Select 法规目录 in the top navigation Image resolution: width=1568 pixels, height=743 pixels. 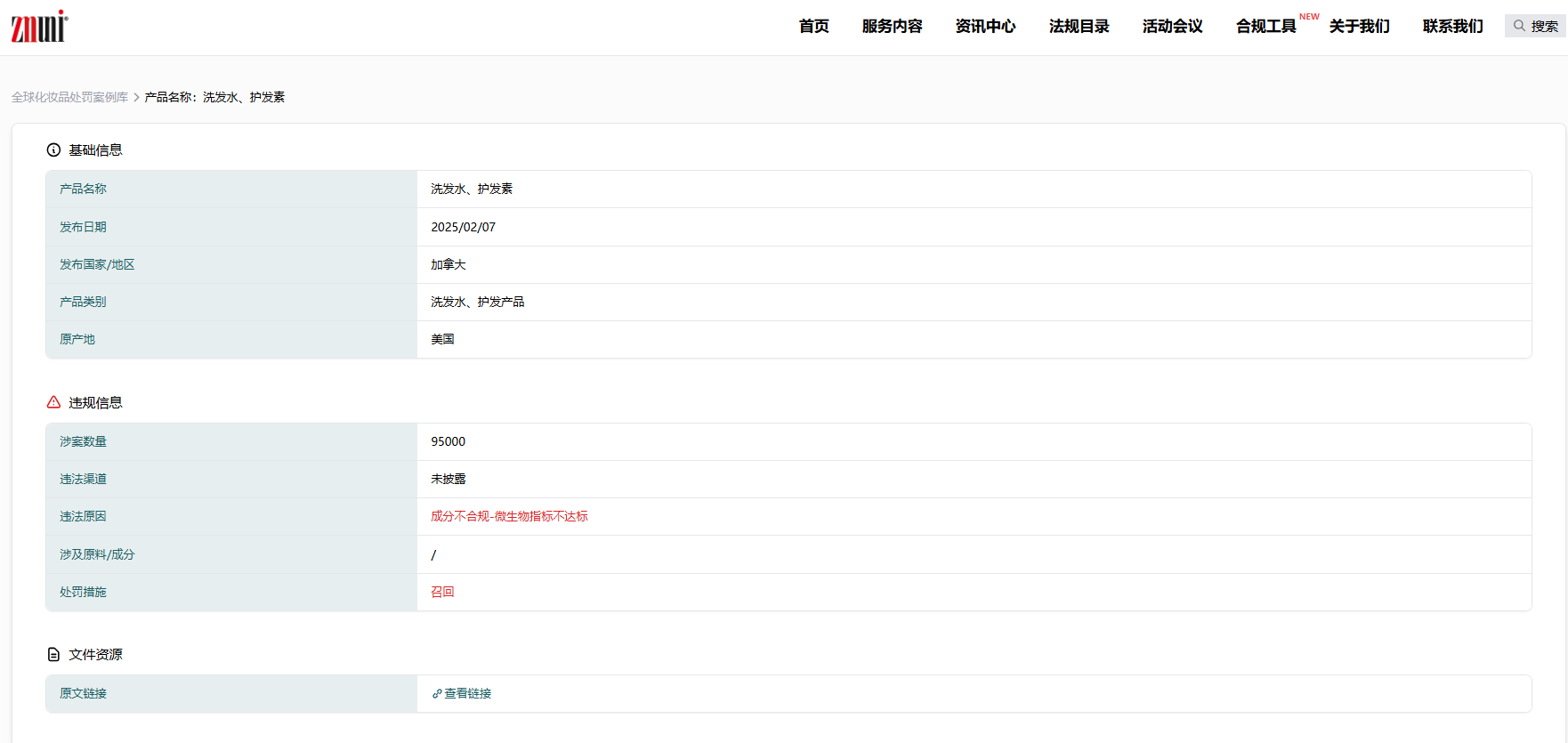(1079, 27)
